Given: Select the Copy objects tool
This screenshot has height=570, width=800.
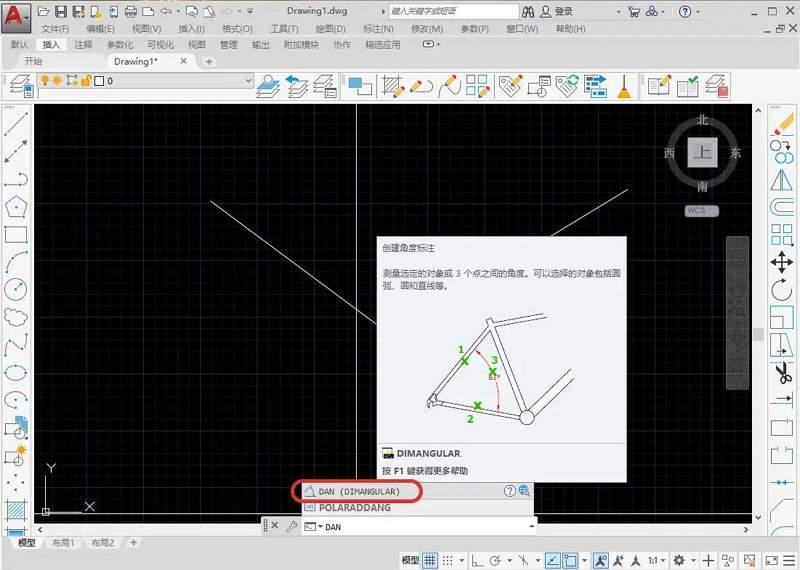Looking at the screenshot, I should click(x=782, y=152).
